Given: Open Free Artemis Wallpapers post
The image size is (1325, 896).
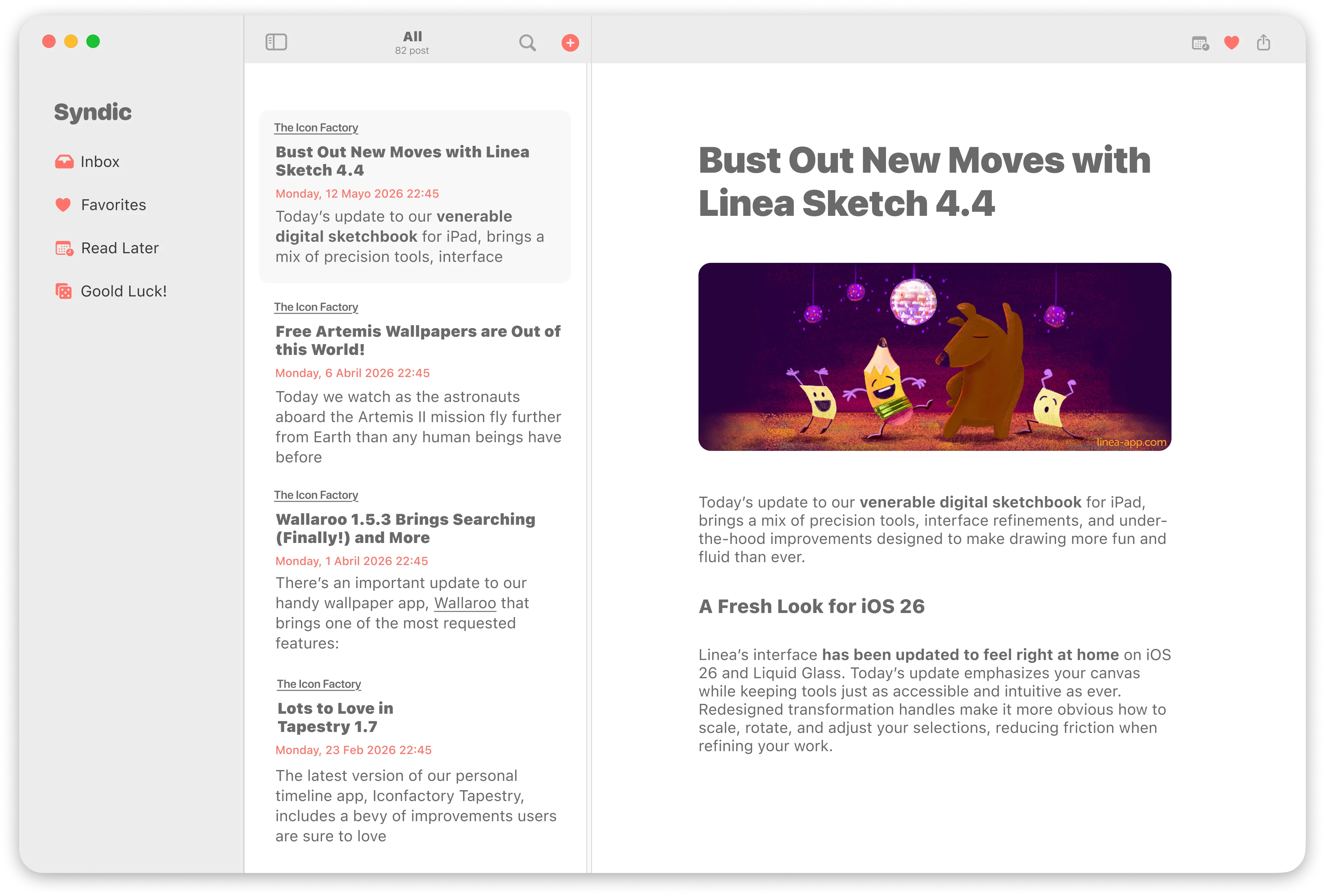Looking at the screenshot, I should (418, 340).
